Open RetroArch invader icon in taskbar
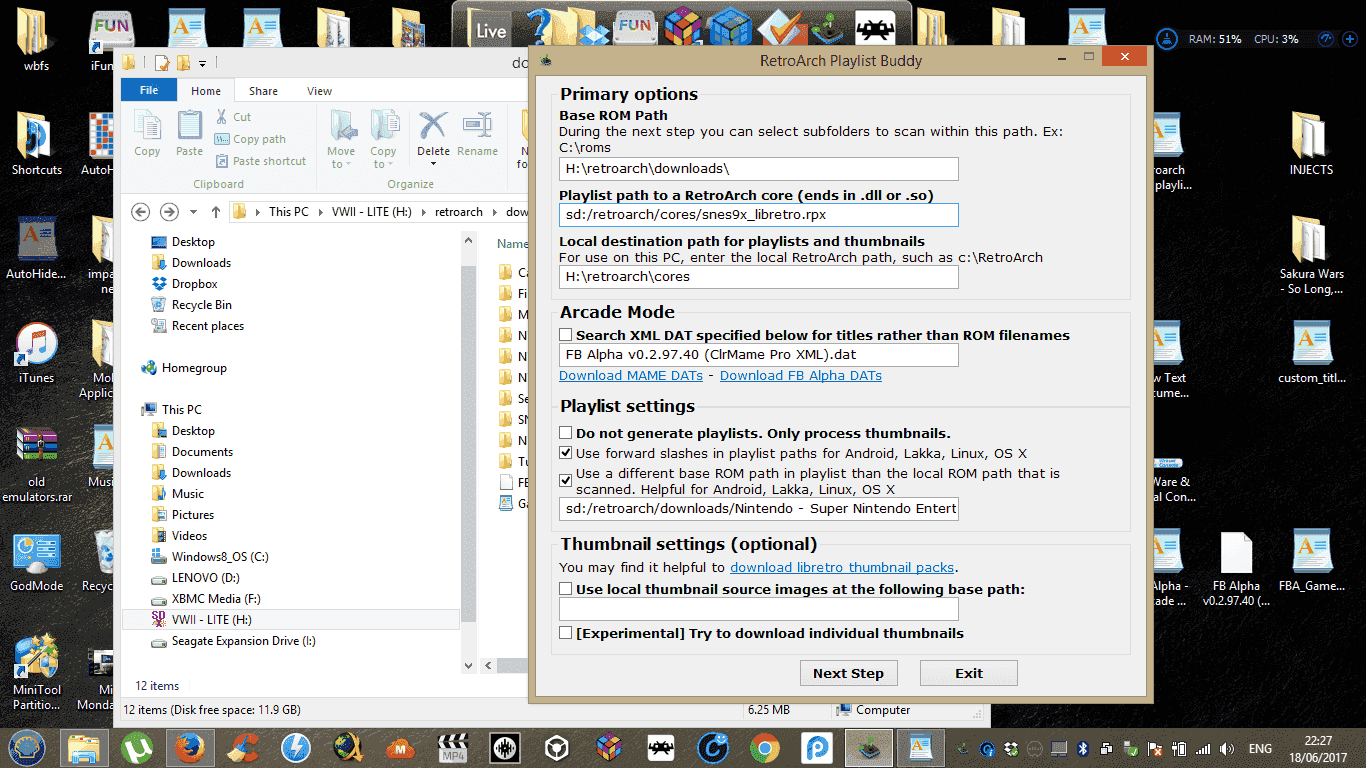 pyautogui.click(x=660, y=747)
